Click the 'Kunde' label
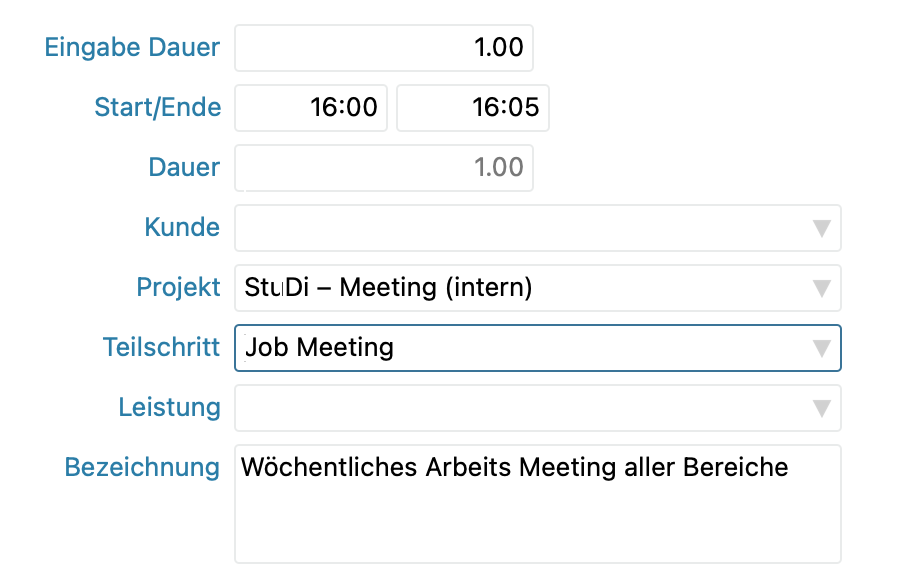The height and width of the screenshot is (586, 906). (182, 228)
